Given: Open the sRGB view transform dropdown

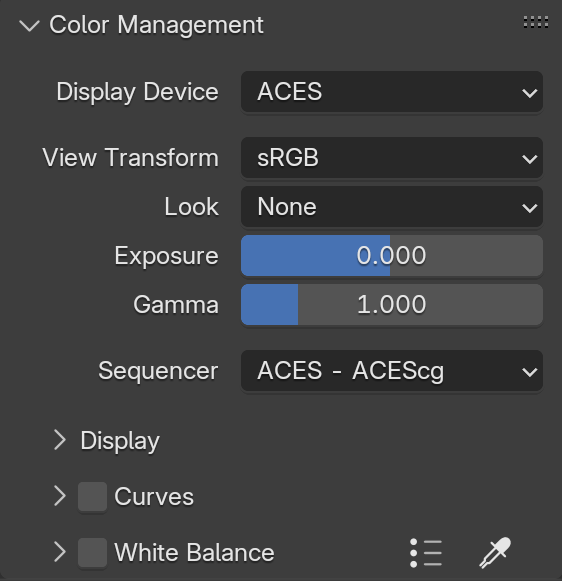Looking at the screenshot, I should [x=392, y=158].
